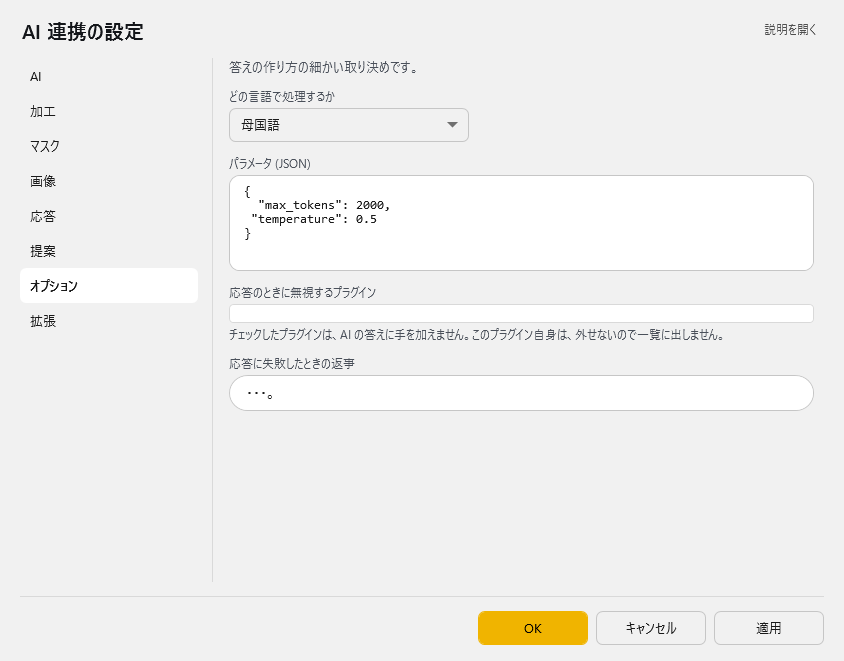The height and width of the screenshot is (661, 844).
Task: Open the 説明を開く help link
Action: tap(790, 30)
